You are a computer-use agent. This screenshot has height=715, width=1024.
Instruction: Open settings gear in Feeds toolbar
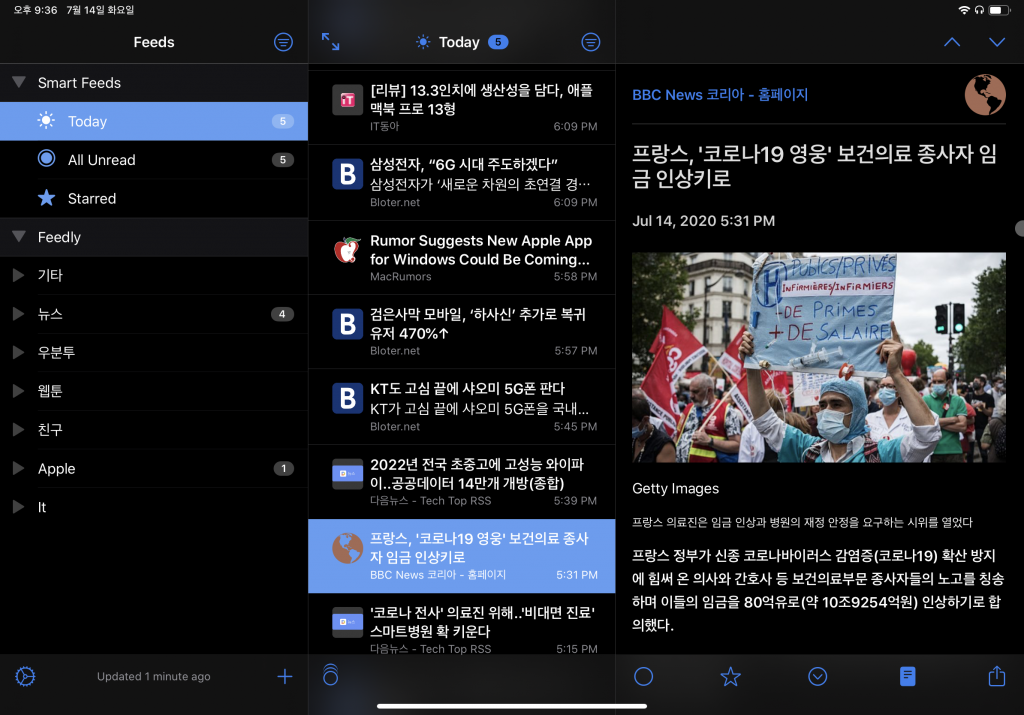pyautogui.click(x=25, y=676)
